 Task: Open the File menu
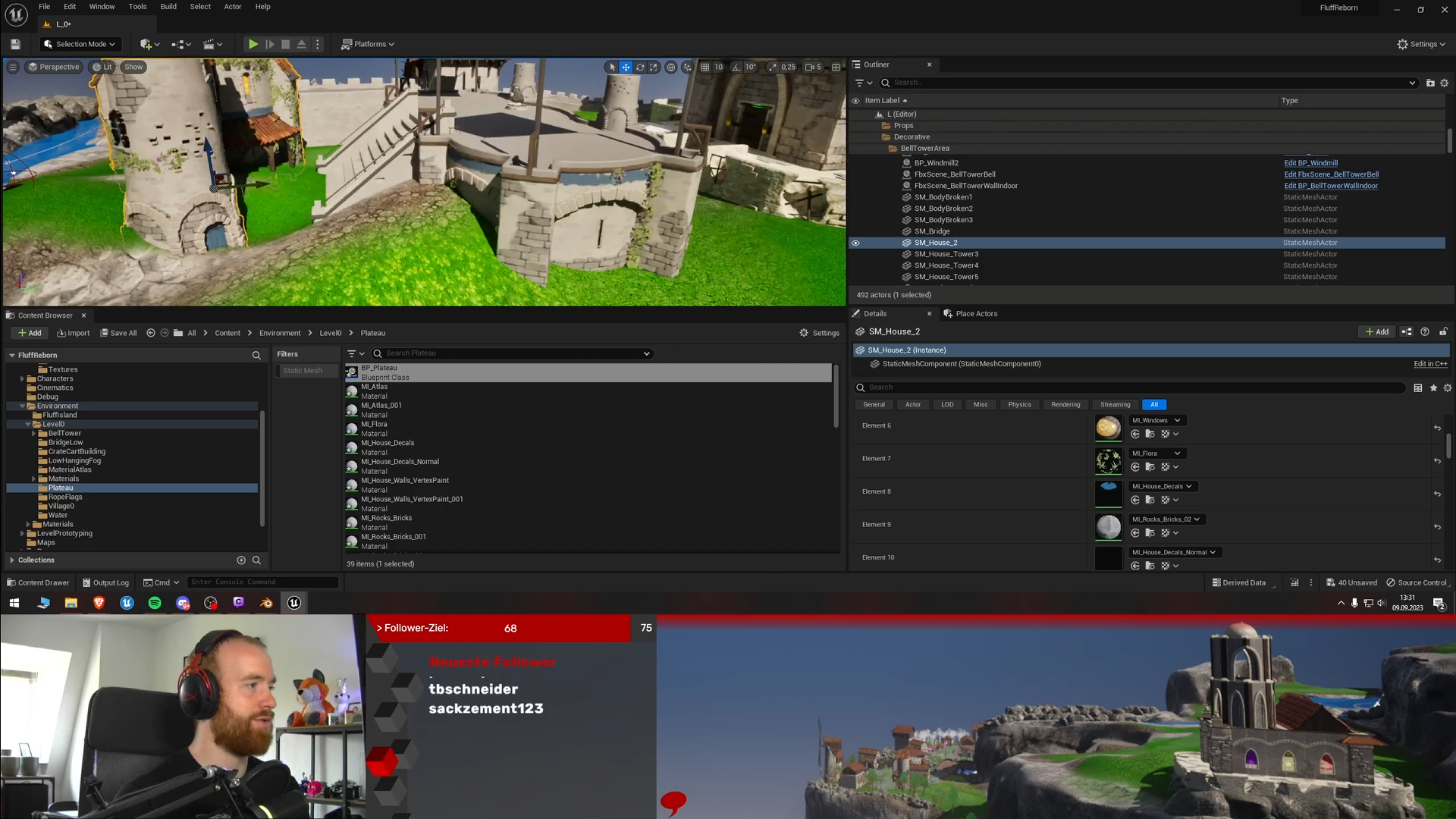[x=45, y=7]
